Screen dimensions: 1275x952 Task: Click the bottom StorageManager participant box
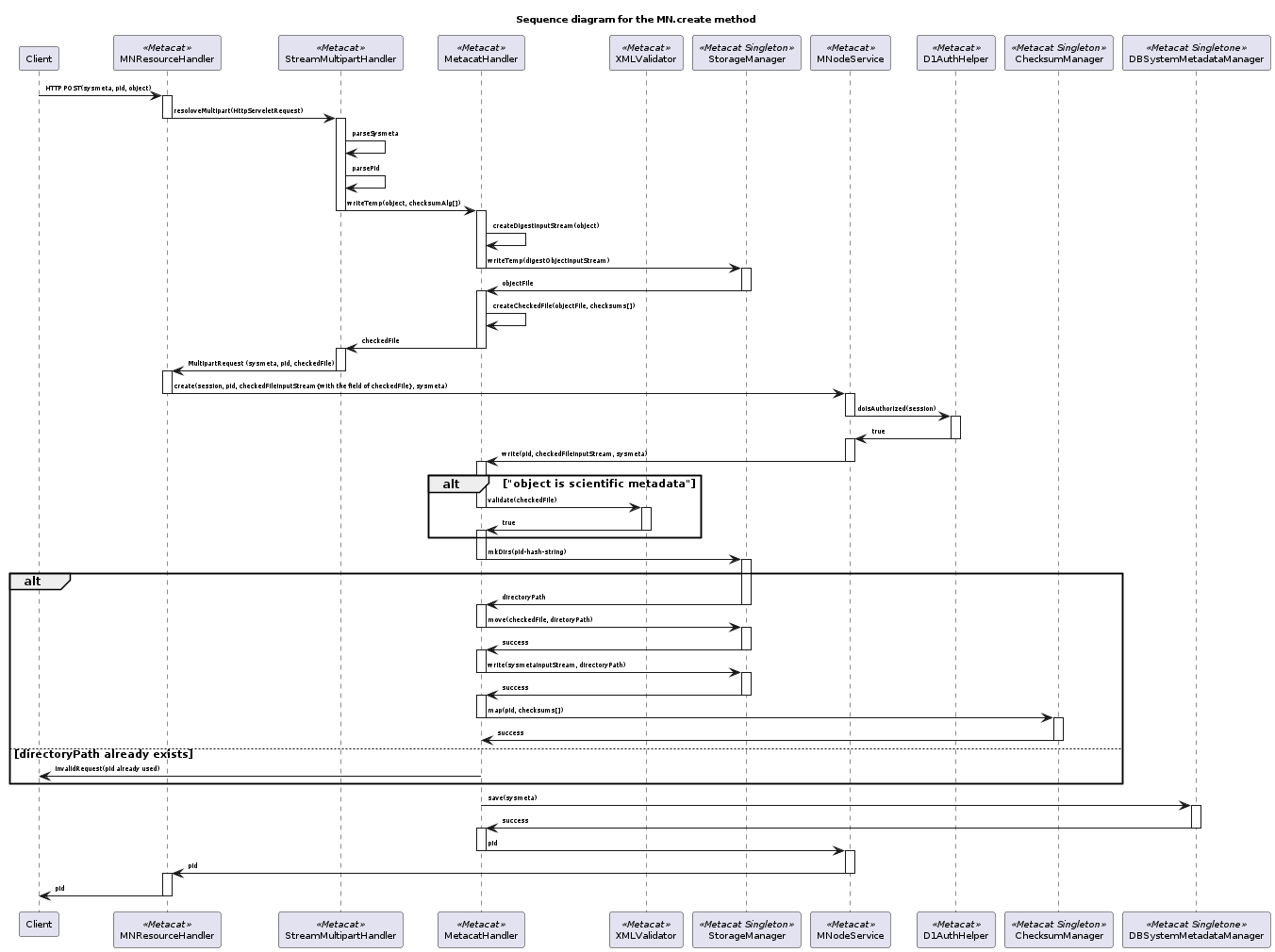tap(746, 929)
